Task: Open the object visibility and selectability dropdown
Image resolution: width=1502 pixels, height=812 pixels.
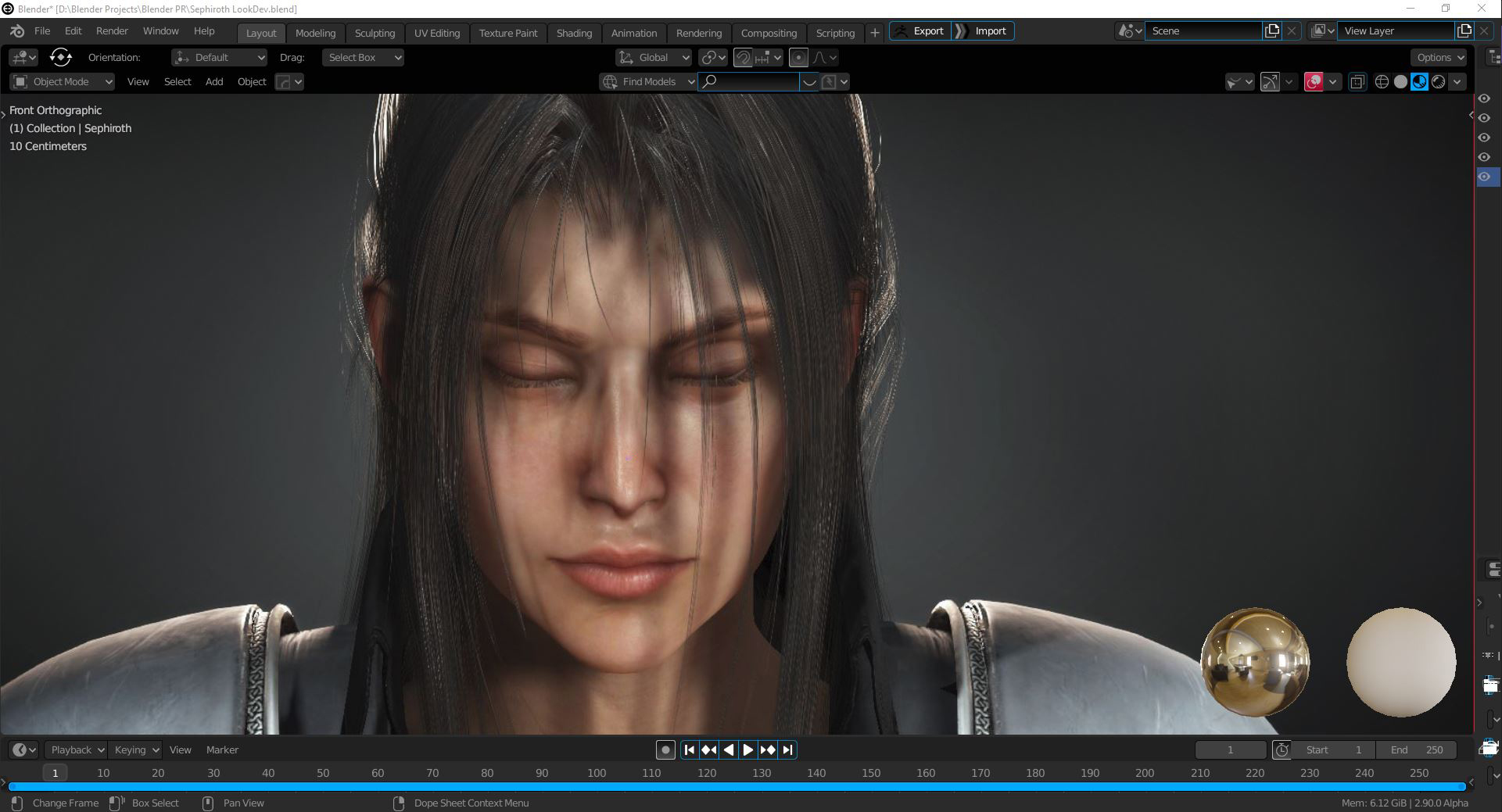Action: coord(1240,81)
